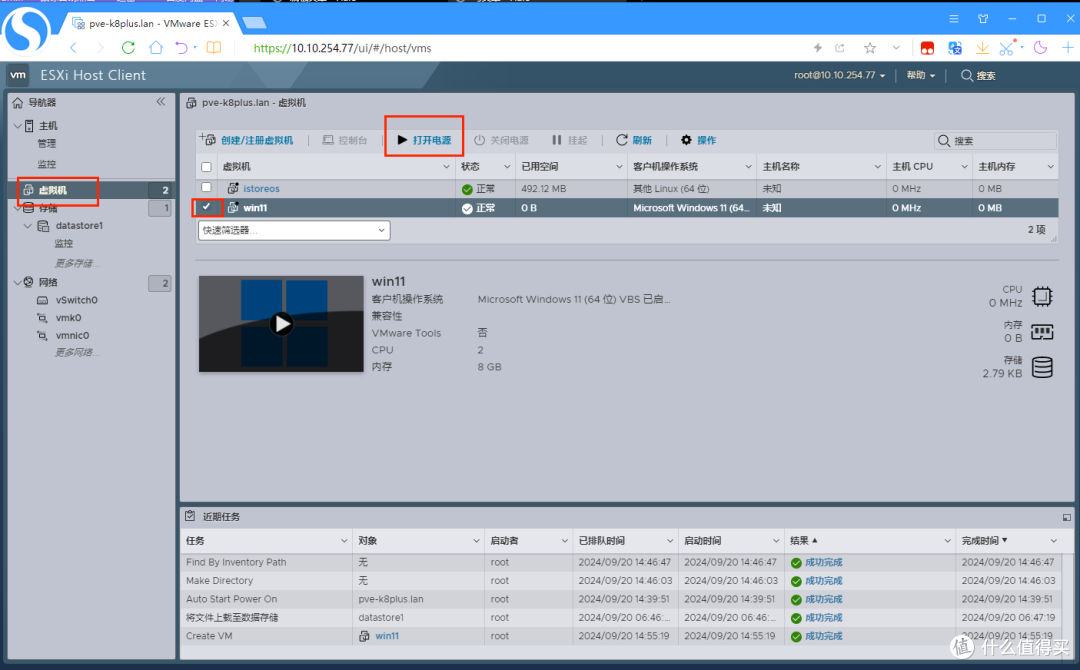Open browser hamburger menu icon

click(954, 19)
